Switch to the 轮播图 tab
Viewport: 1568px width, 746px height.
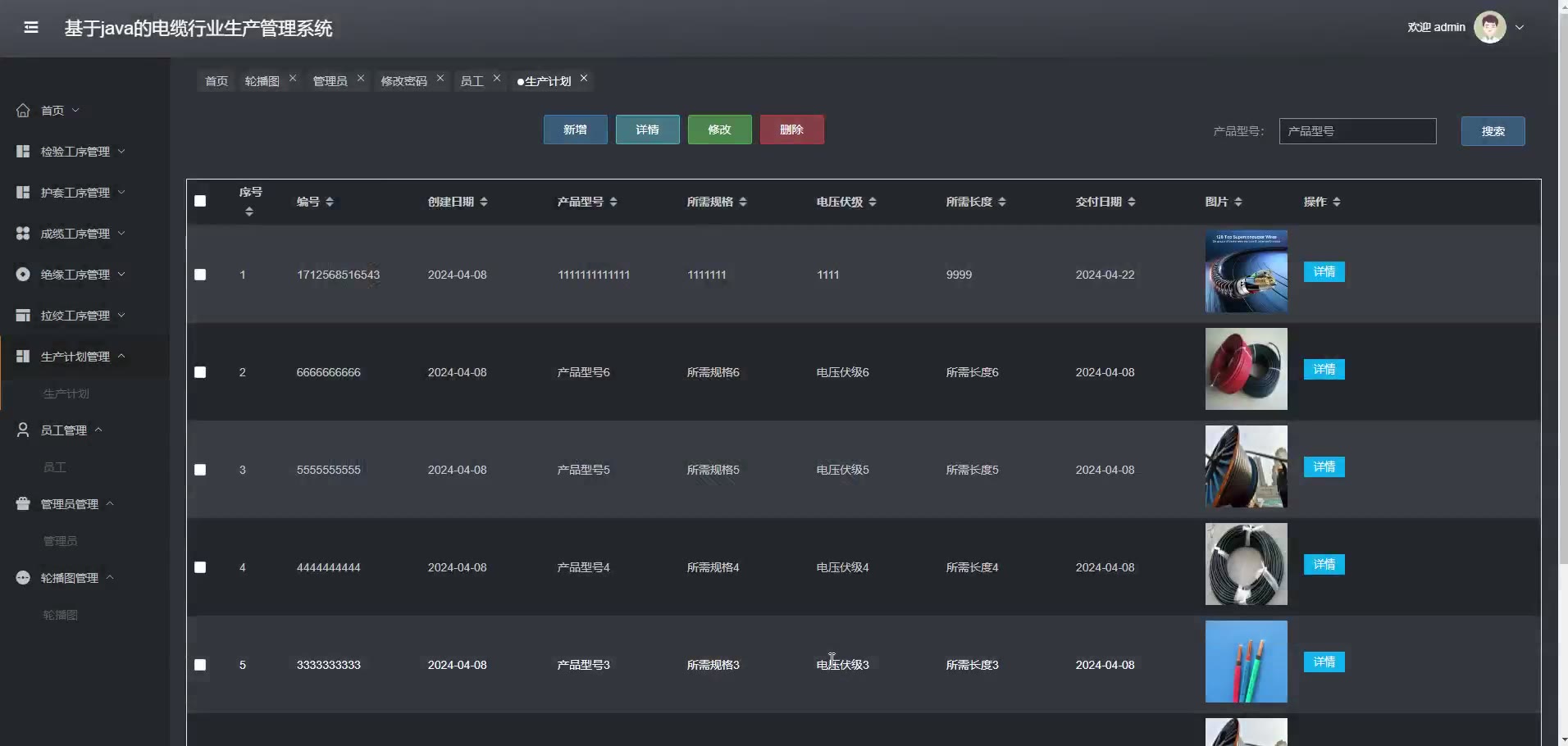[262, 81]
